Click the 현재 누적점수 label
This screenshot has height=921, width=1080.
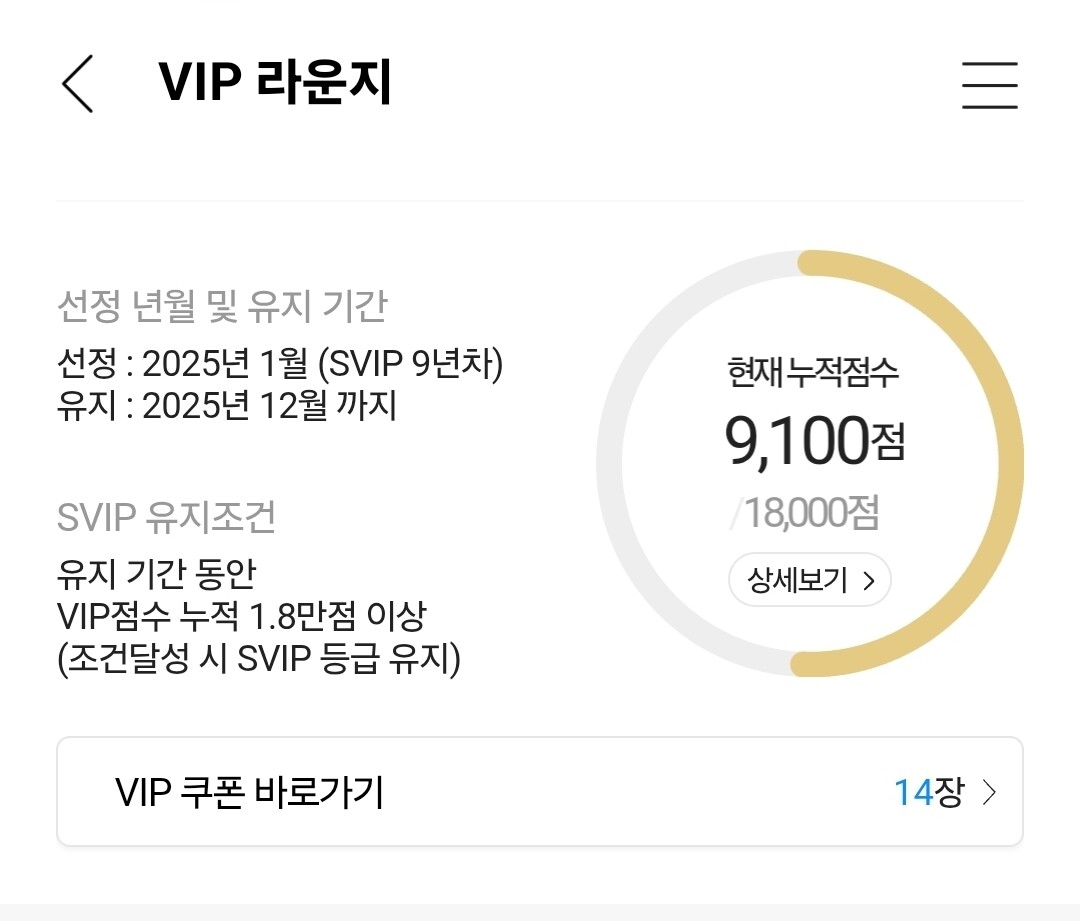tap(813, 373)
